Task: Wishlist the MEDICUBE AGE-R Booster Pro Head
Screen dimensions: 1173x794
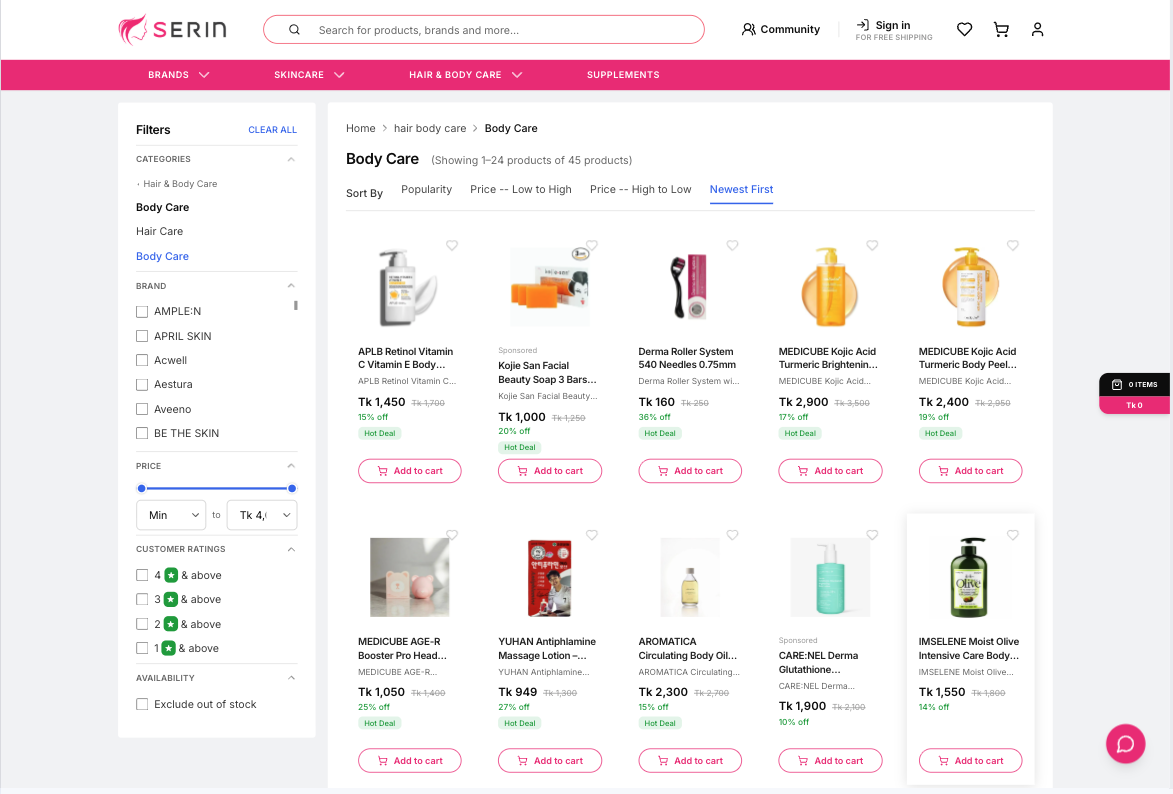Action: tap(452, 535)
